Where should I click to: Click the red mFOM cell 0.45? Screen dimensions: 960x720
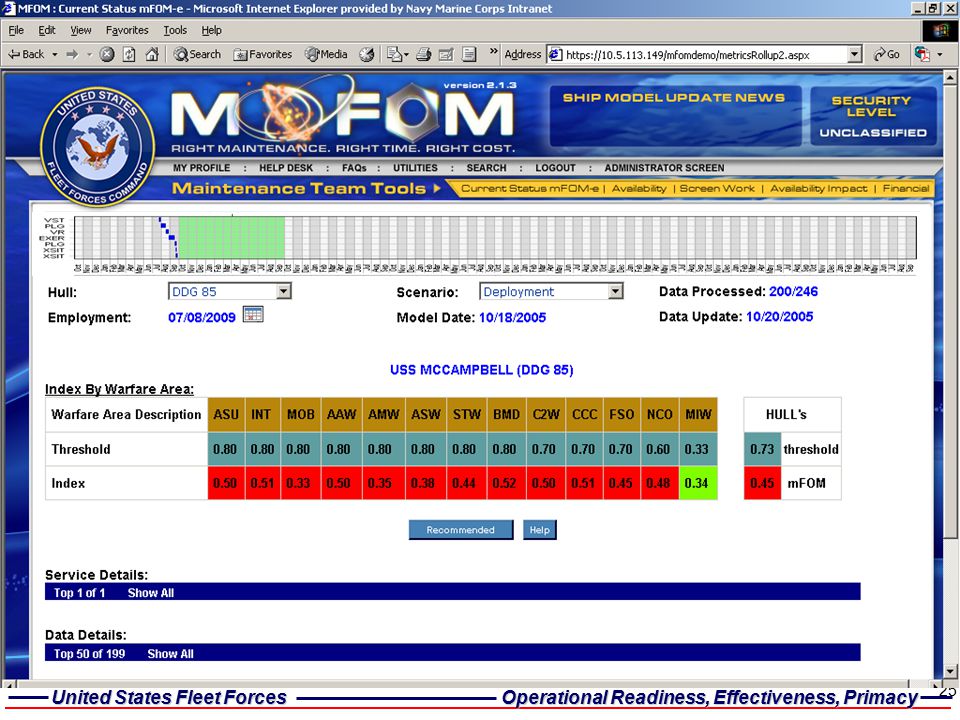(x=762, y=483)
